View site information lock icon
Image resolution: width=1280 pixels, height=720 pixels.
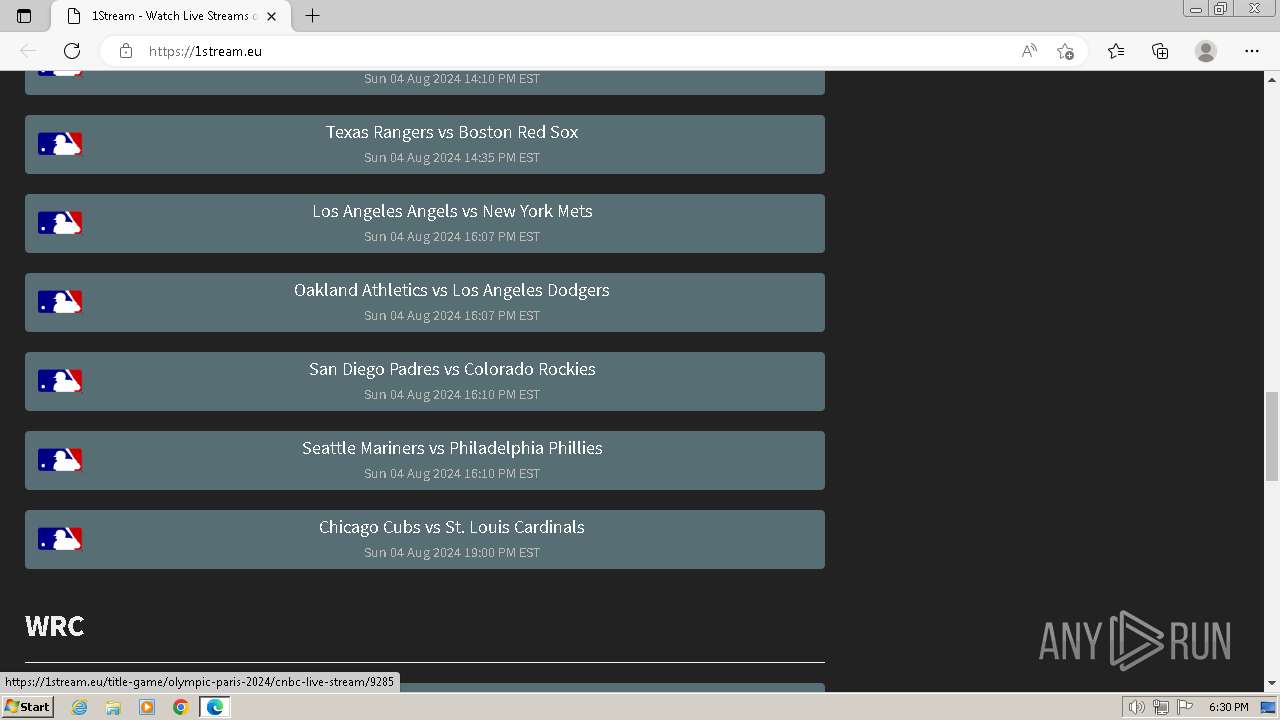coord(126,51)
